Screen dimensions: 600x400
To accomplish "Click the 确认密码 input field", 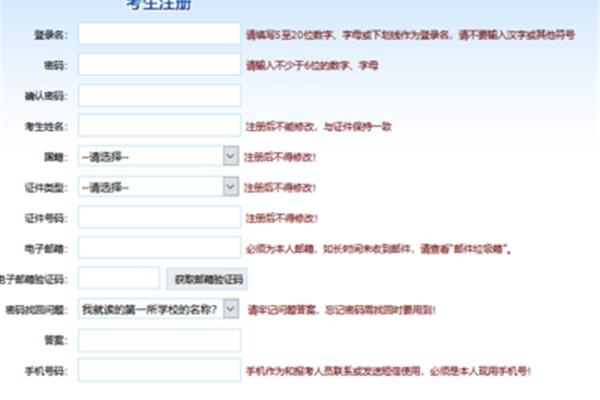I will click(x=159, y=95).
